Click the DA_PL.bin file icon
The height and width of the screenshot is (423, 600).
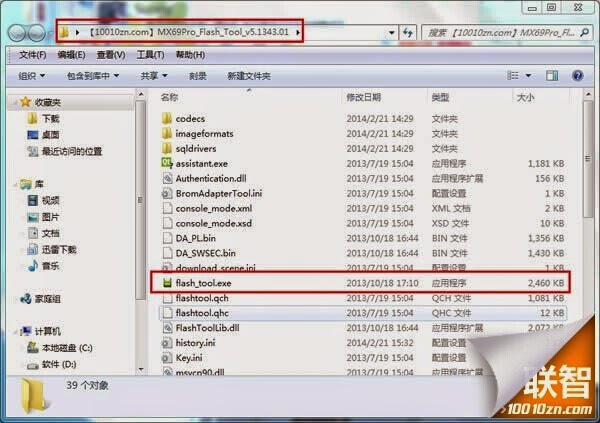pyautogui.click(x=167, y=238)
